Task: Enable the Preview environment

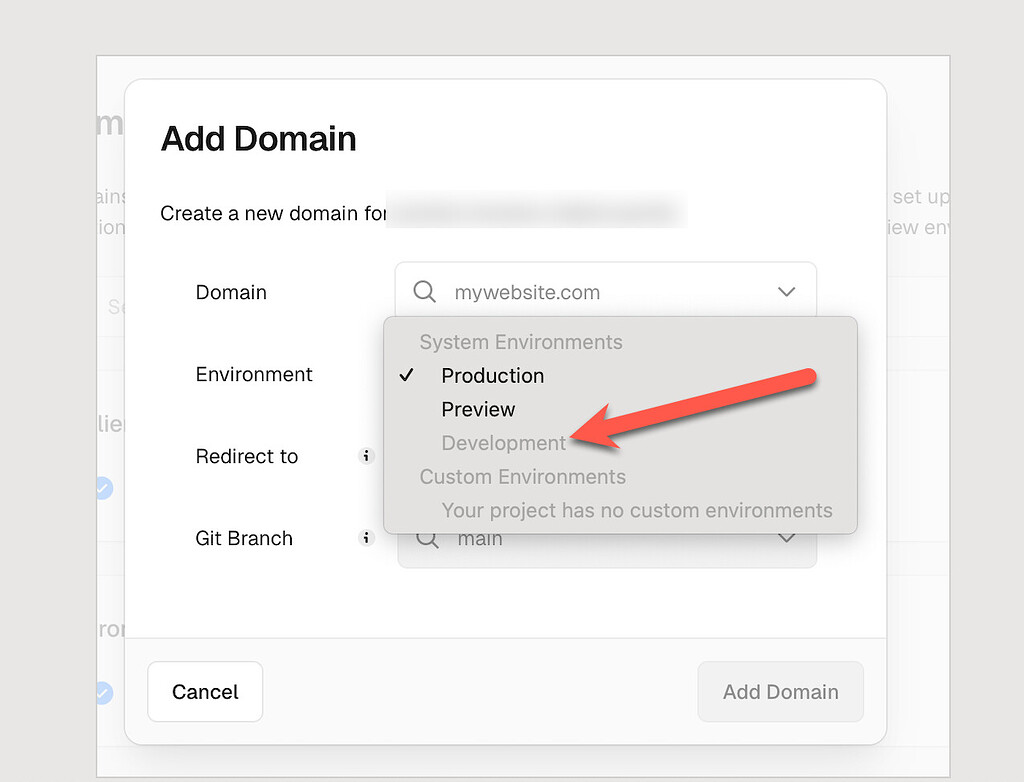Action: click(478, 409)
